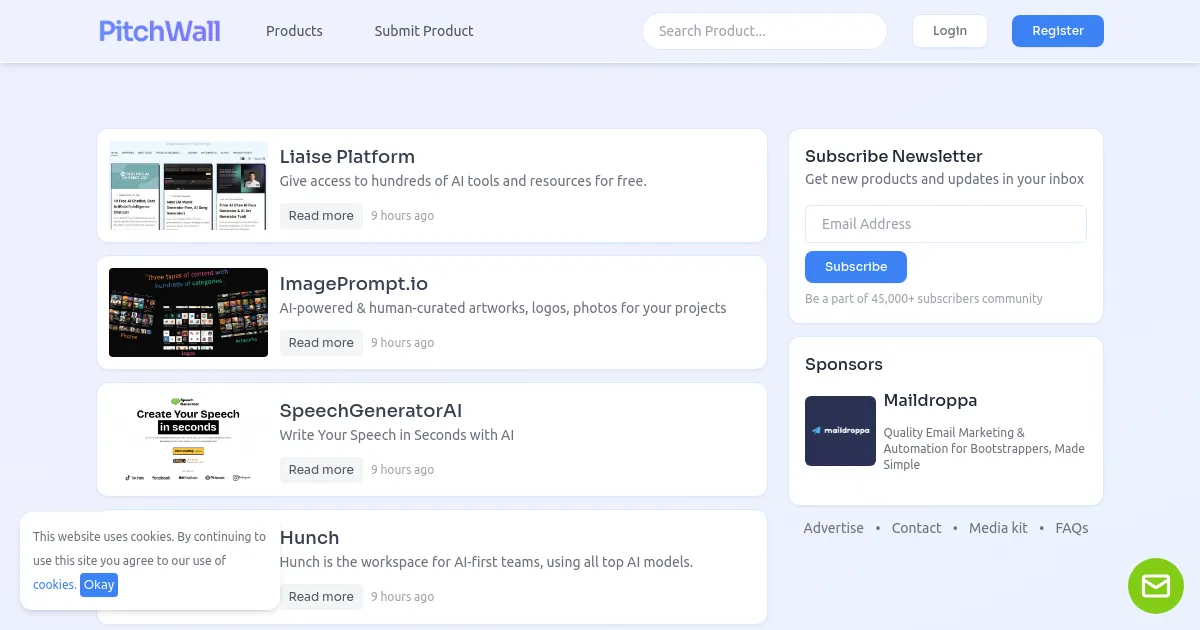The height and width of the screenshot is (630, 1200).
Task: Click the SpeechGeneratorAI preview image
Action: pos(188,439)
